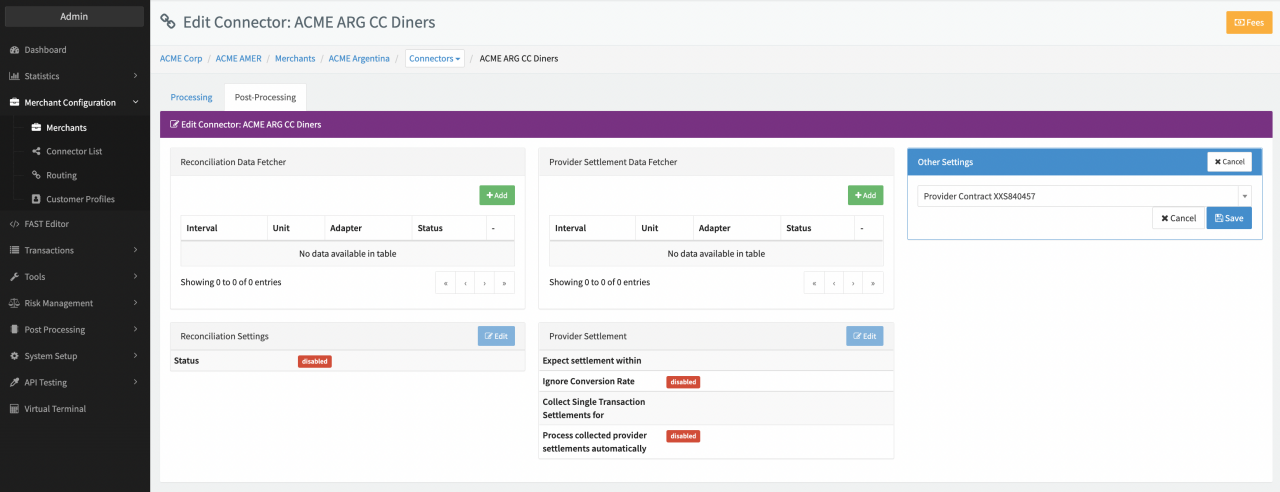
Task: Open the Connectors breadcrumb dropdown
Action: tap(435, 59)
